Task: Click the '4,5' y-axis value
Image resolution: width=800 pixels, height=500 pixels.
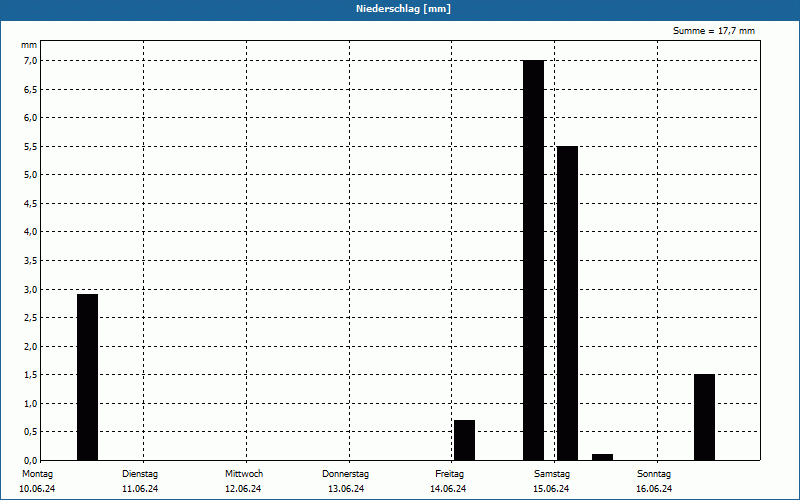Action: (31, 204)
